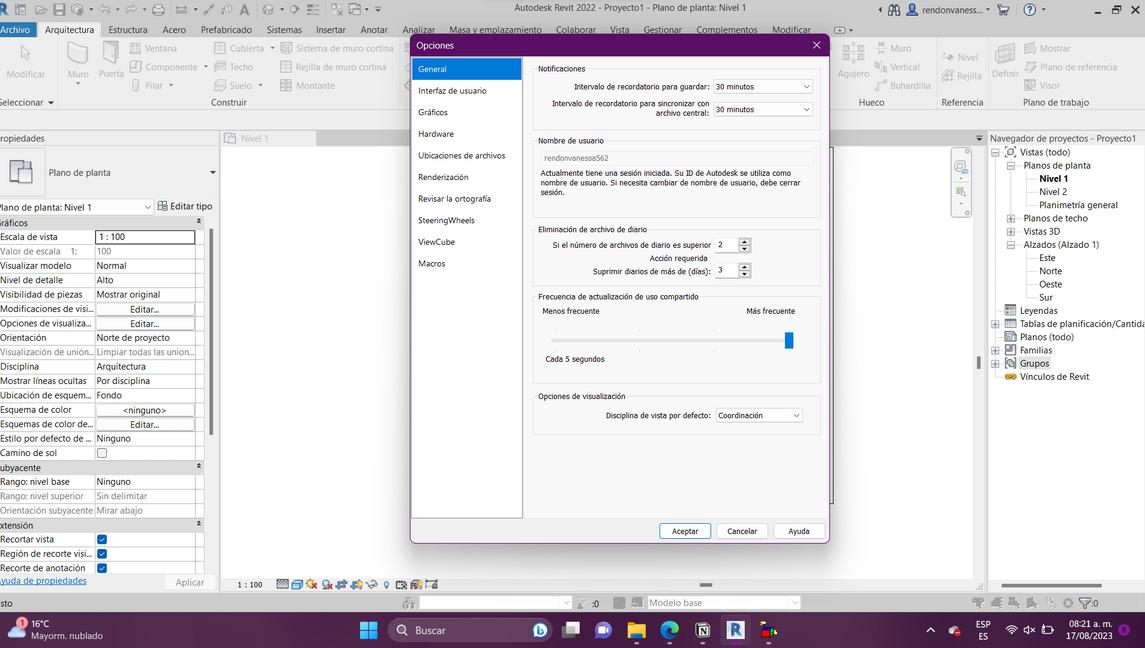This screenshot has width=1145, height=648.
Task: Click the Cancelar button
Action: [742, 531]
